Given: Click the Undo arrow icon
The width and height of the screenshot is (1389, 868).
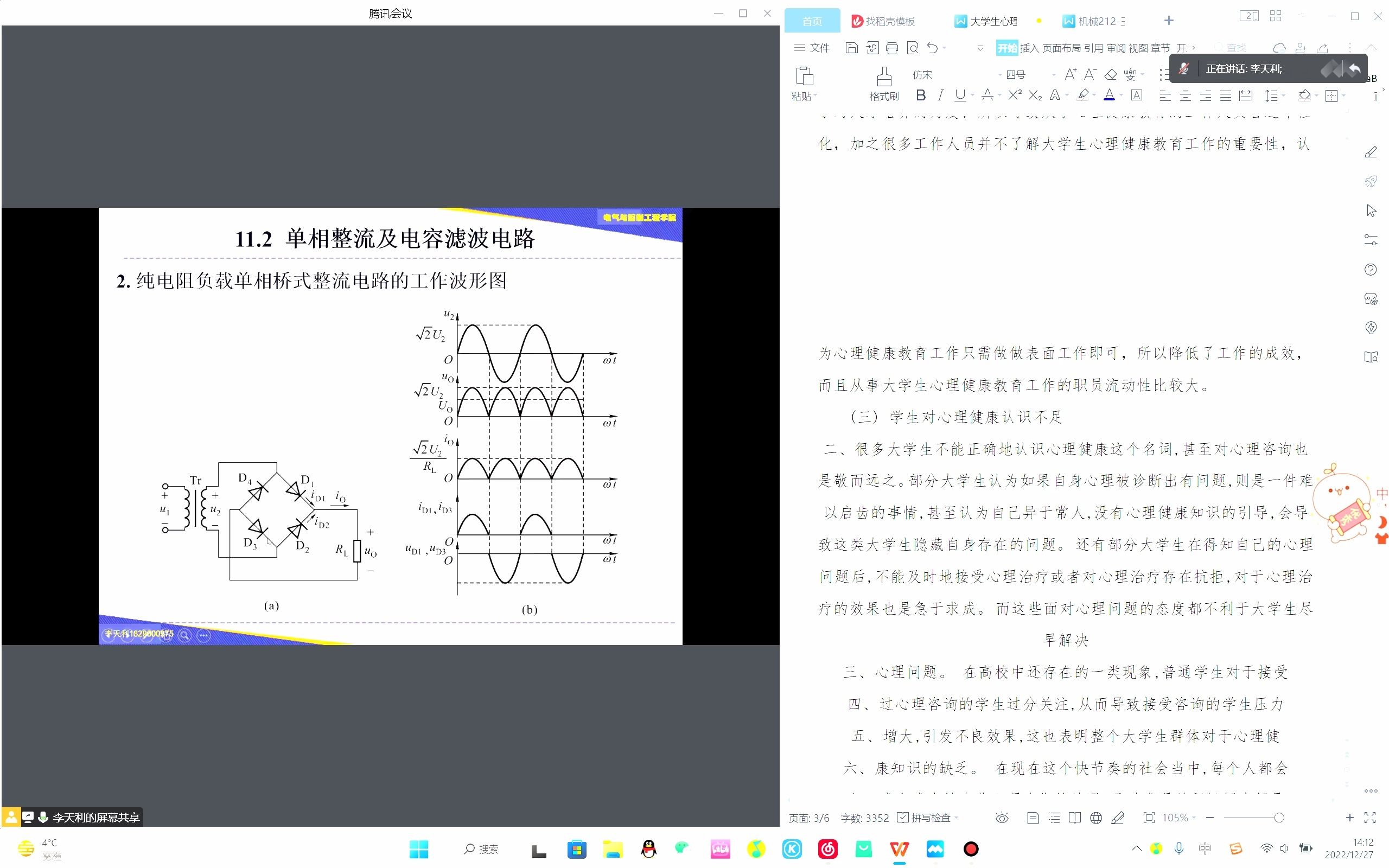Looking at the screenshot, I should pyautogui.click(x=933, y=48).
